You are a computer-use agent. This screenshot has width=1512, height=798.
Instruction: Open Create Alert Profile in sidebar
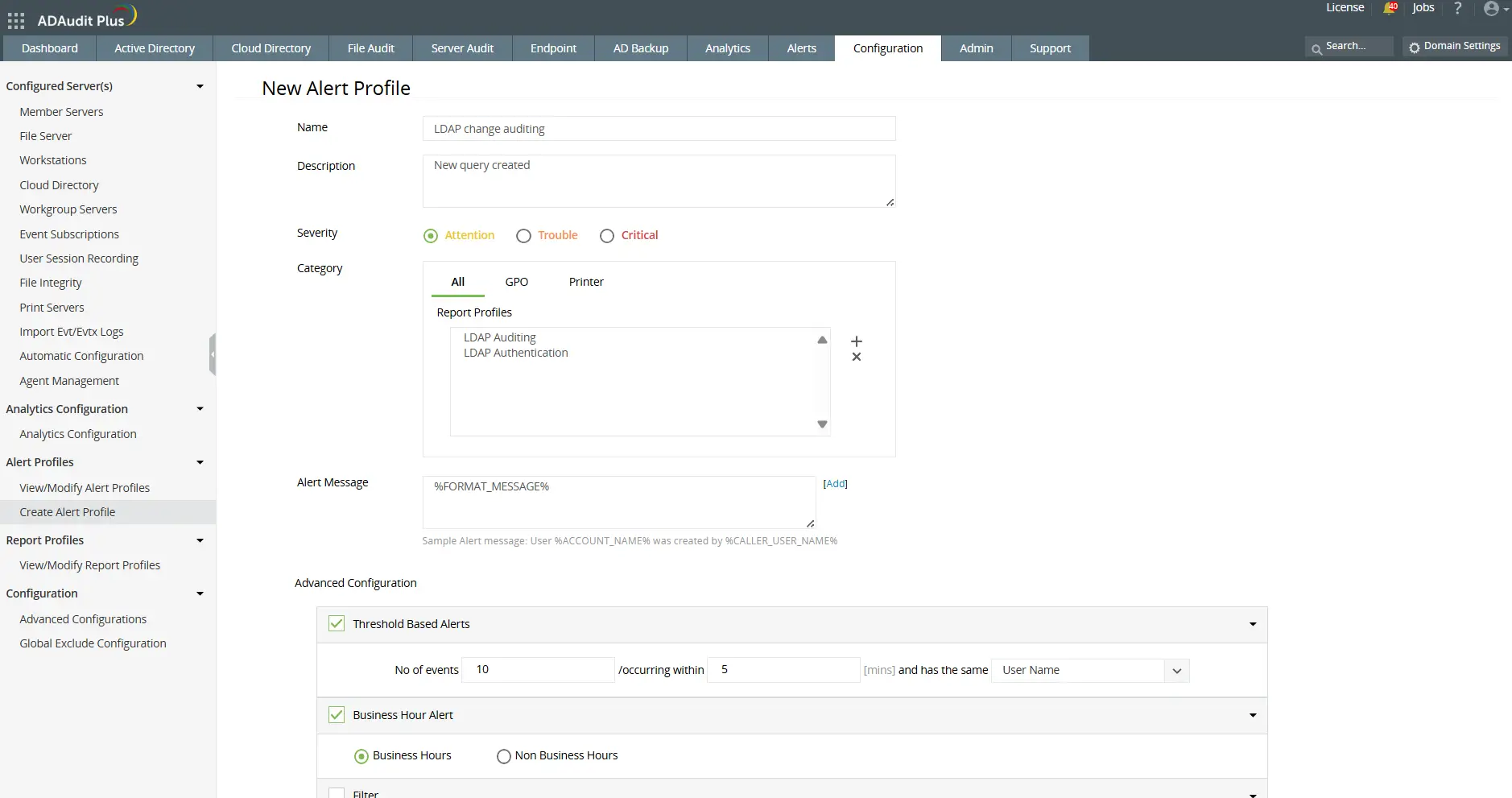point(68,511)
